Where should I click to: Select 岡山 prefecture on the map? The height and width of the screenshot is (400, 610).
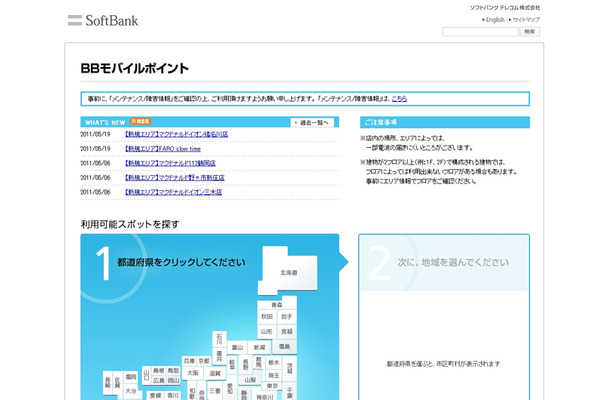point(174,381)
